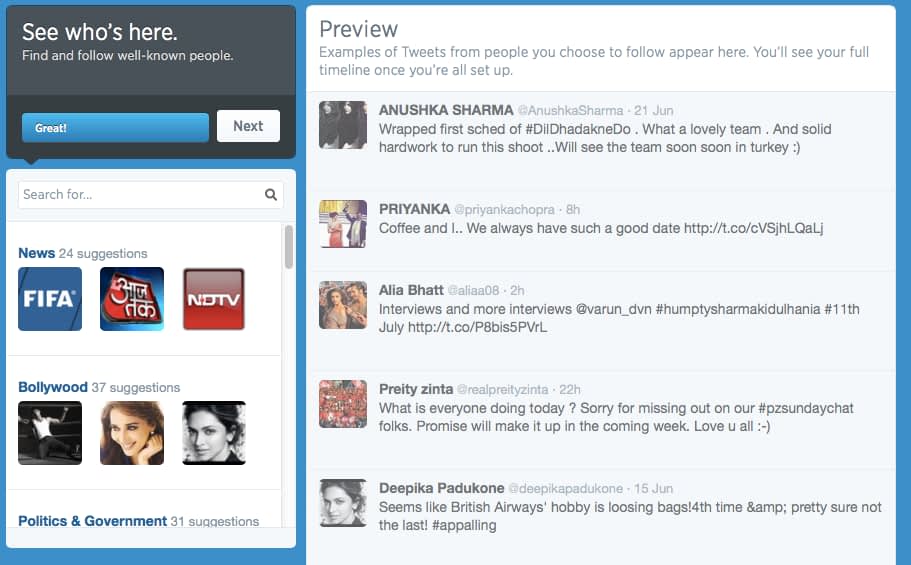The height and width of the screenshot is (565, 911).
Task: Click the #DilDhadakneDo hashtag
Action: click(578, 129)
